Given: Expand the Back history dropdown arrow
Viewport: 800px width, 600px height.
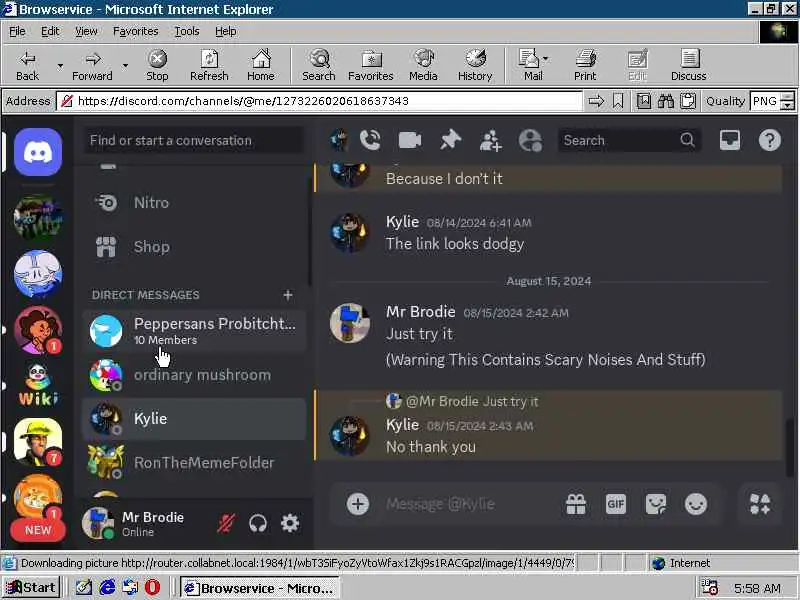Looking at the screenshot, I should pyautogui.click(x=60, y=65).
